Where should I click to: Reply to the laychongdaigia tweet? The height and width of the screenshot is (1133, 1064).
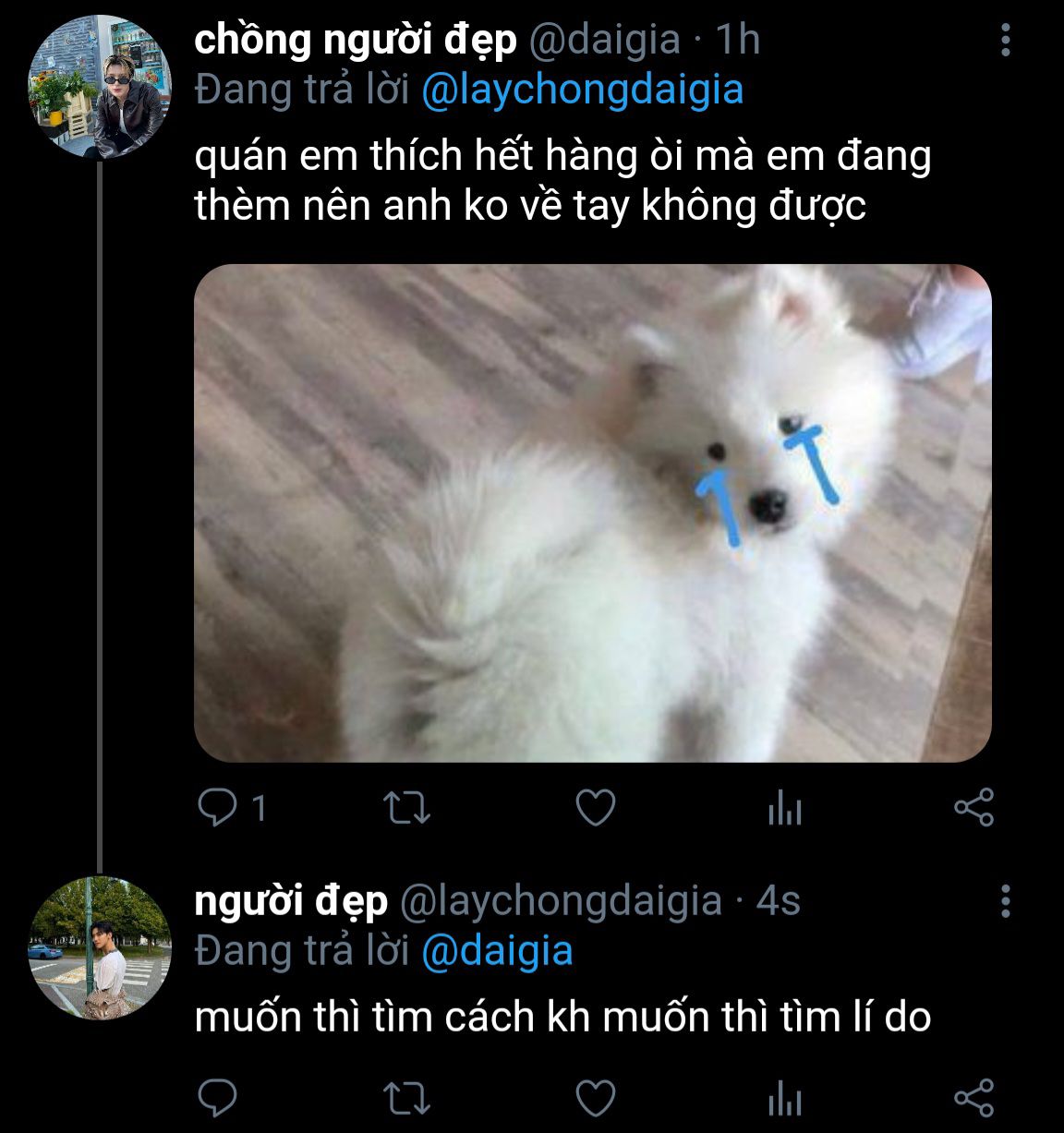(x=218, y=1098)
